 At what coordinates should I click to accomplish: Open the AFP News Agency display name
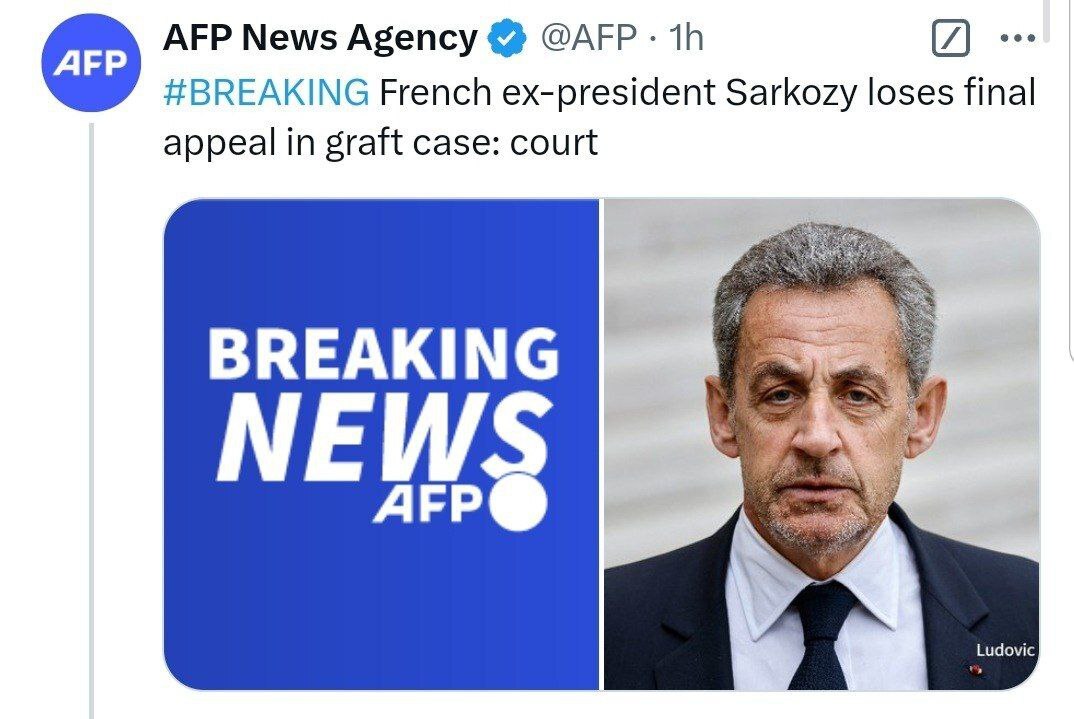[320, 38]
